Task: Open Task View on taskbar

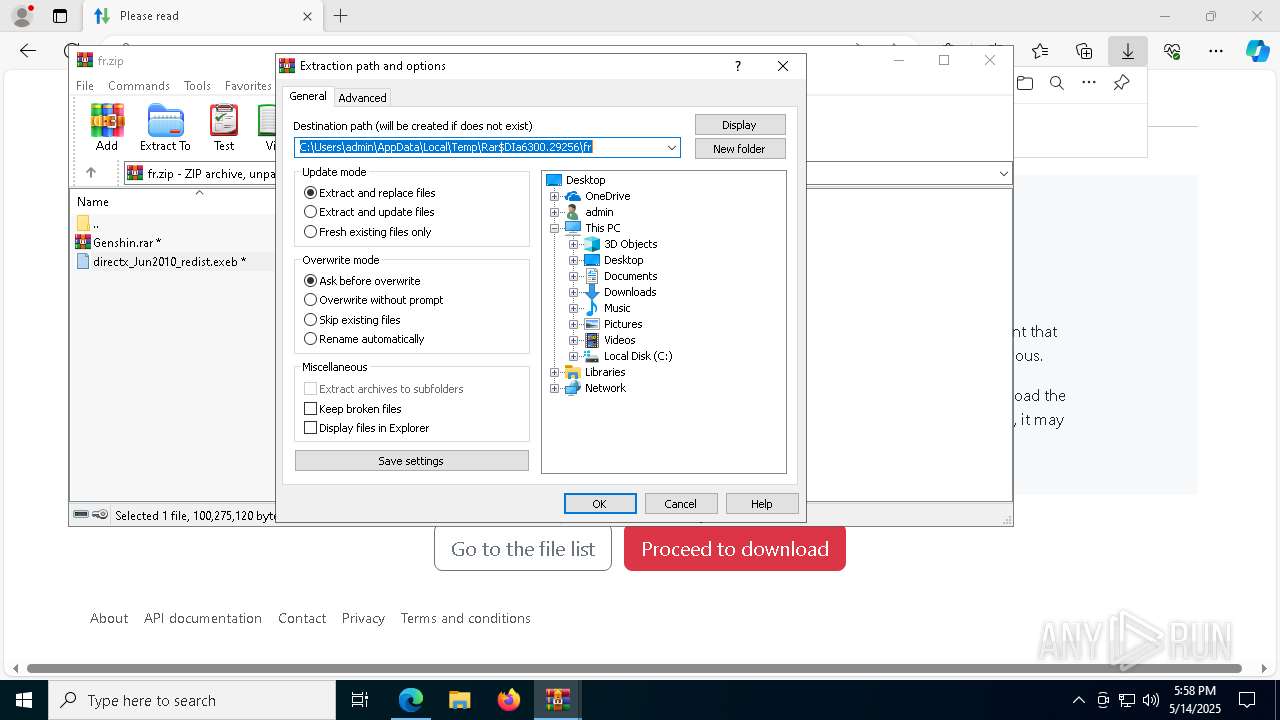Action: click(360, 700)
